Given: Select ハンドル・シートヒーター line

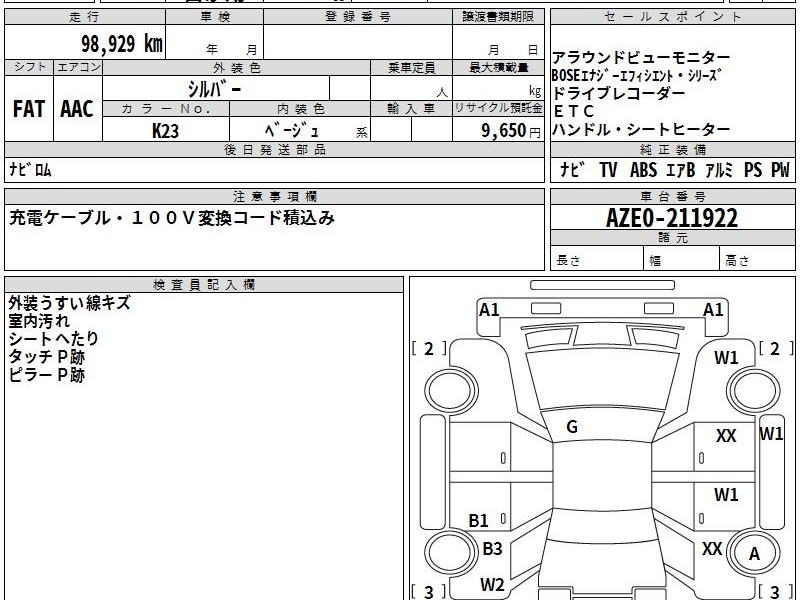Looking at the screenshot, I should pos(641,130).
